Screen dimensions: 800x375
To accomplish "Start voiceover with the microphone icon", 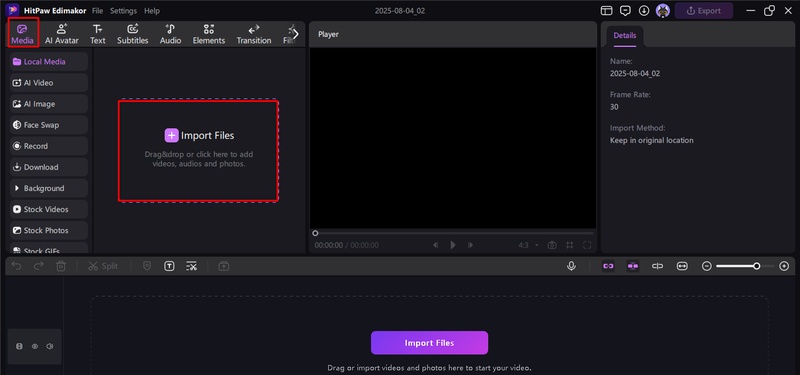I will pyautogui.click(x=571, y=266).
